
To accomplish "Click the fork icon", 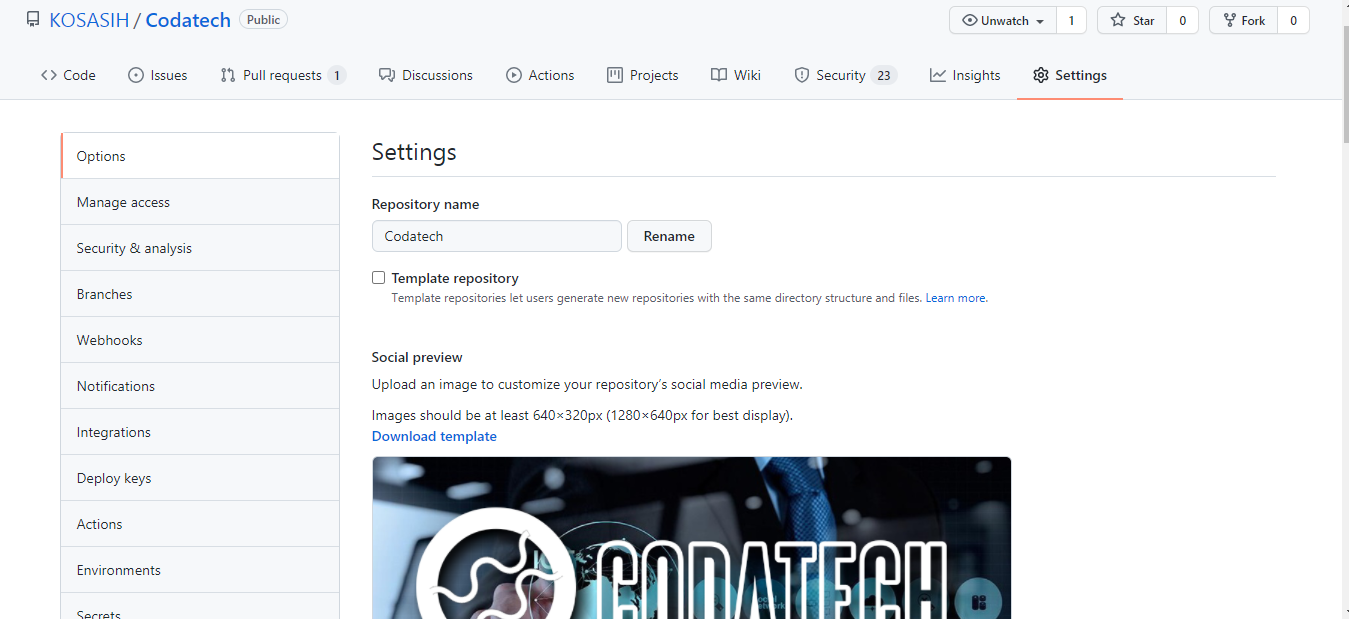I will [1230, 20].
